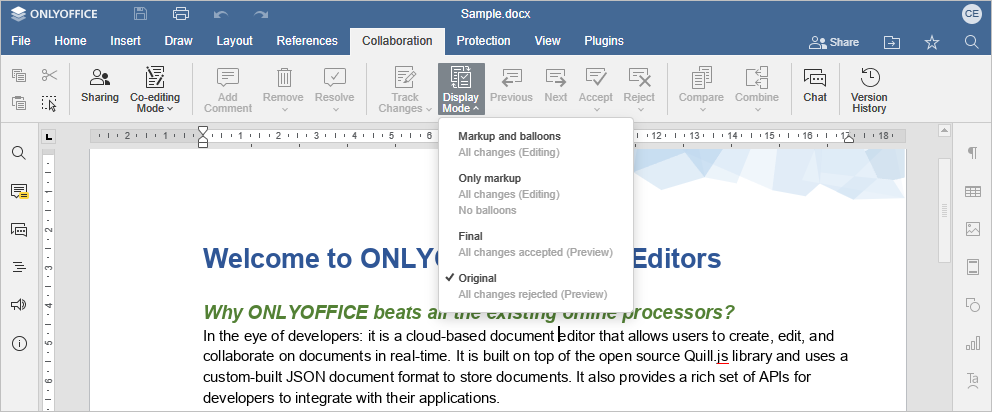992x412 pixels.
Task: Open the About info icon
Action: (19, 344)
